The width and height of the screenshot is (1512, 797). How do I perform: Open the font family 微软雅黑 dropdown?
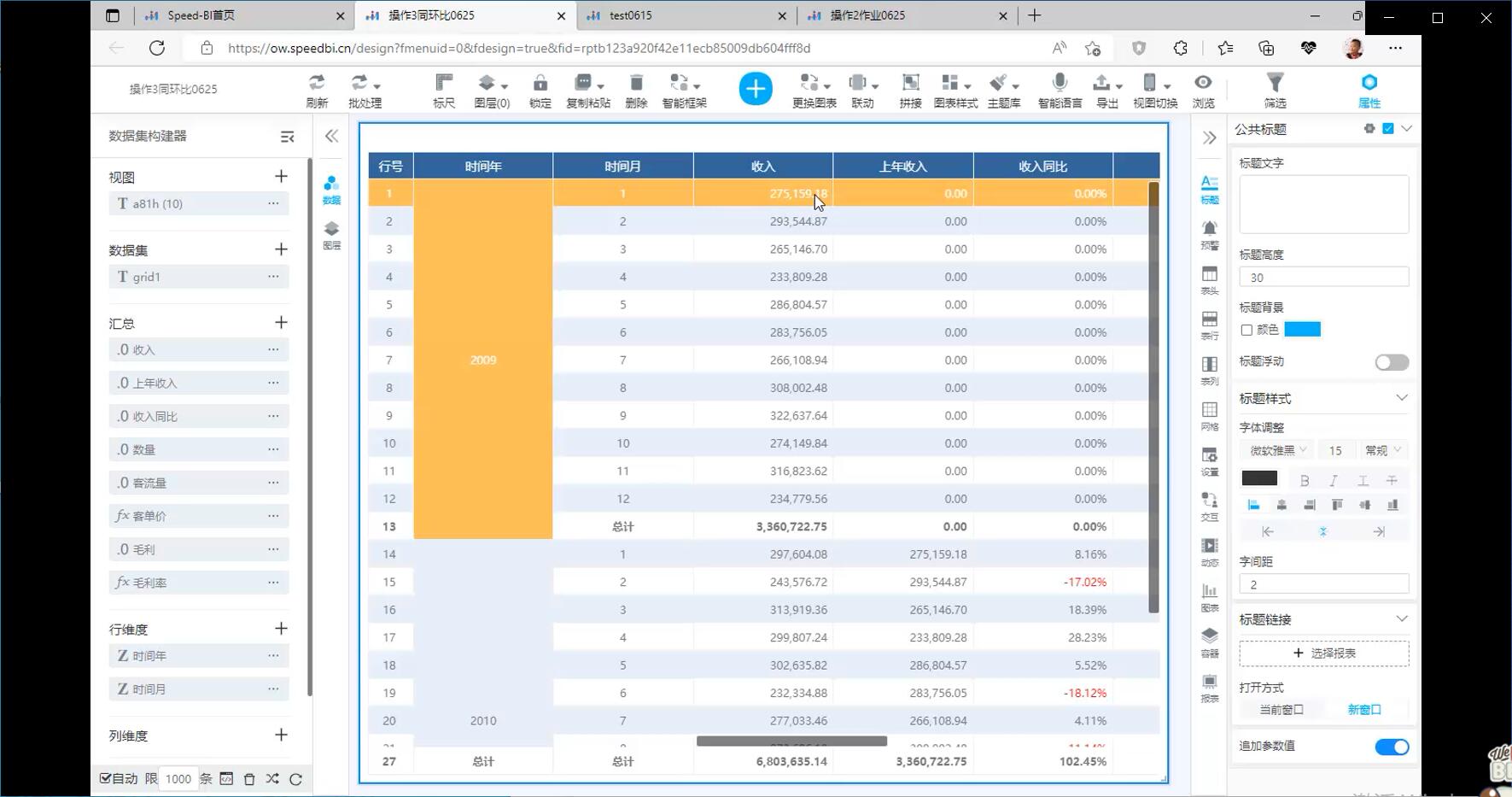pyautogui.click(x=1278, y=450)
